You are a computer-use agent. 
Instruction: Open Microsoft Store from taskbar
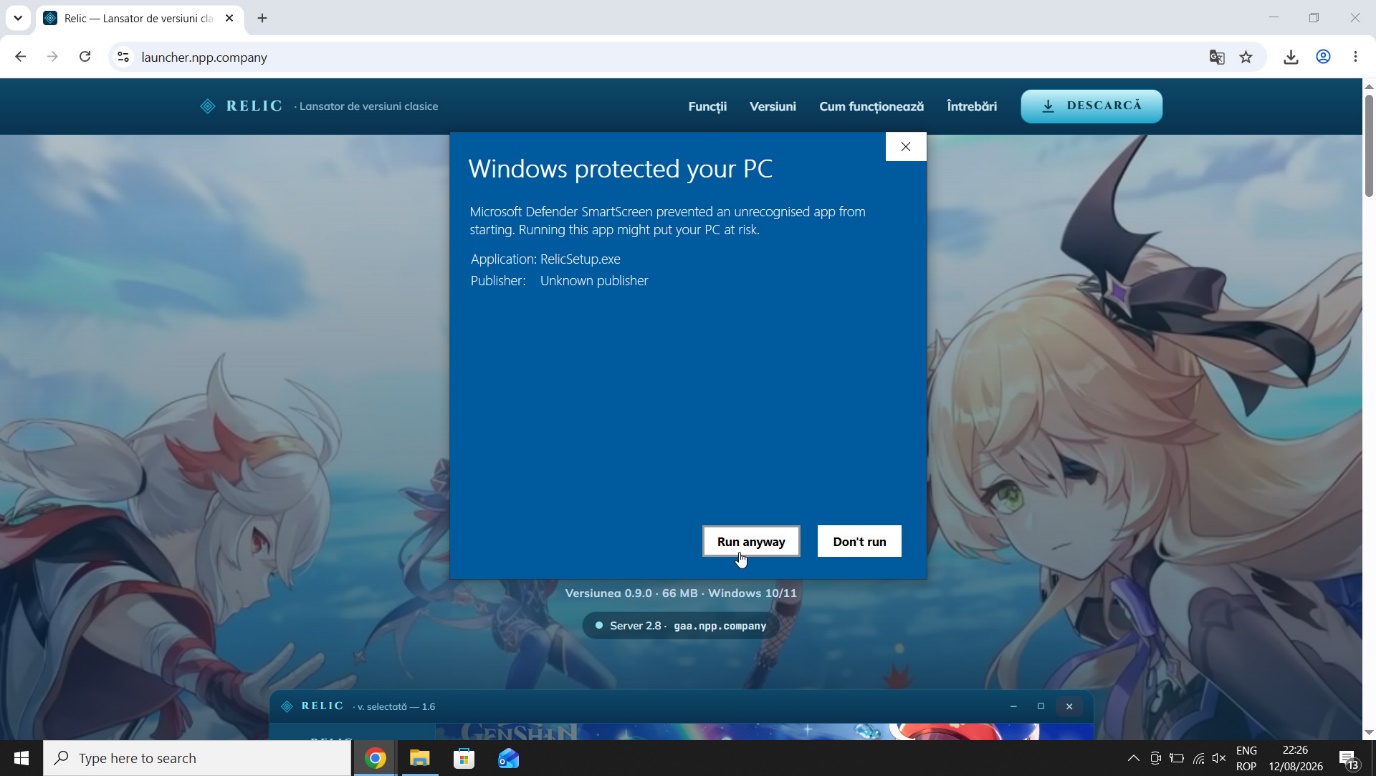tap(464, 758)
